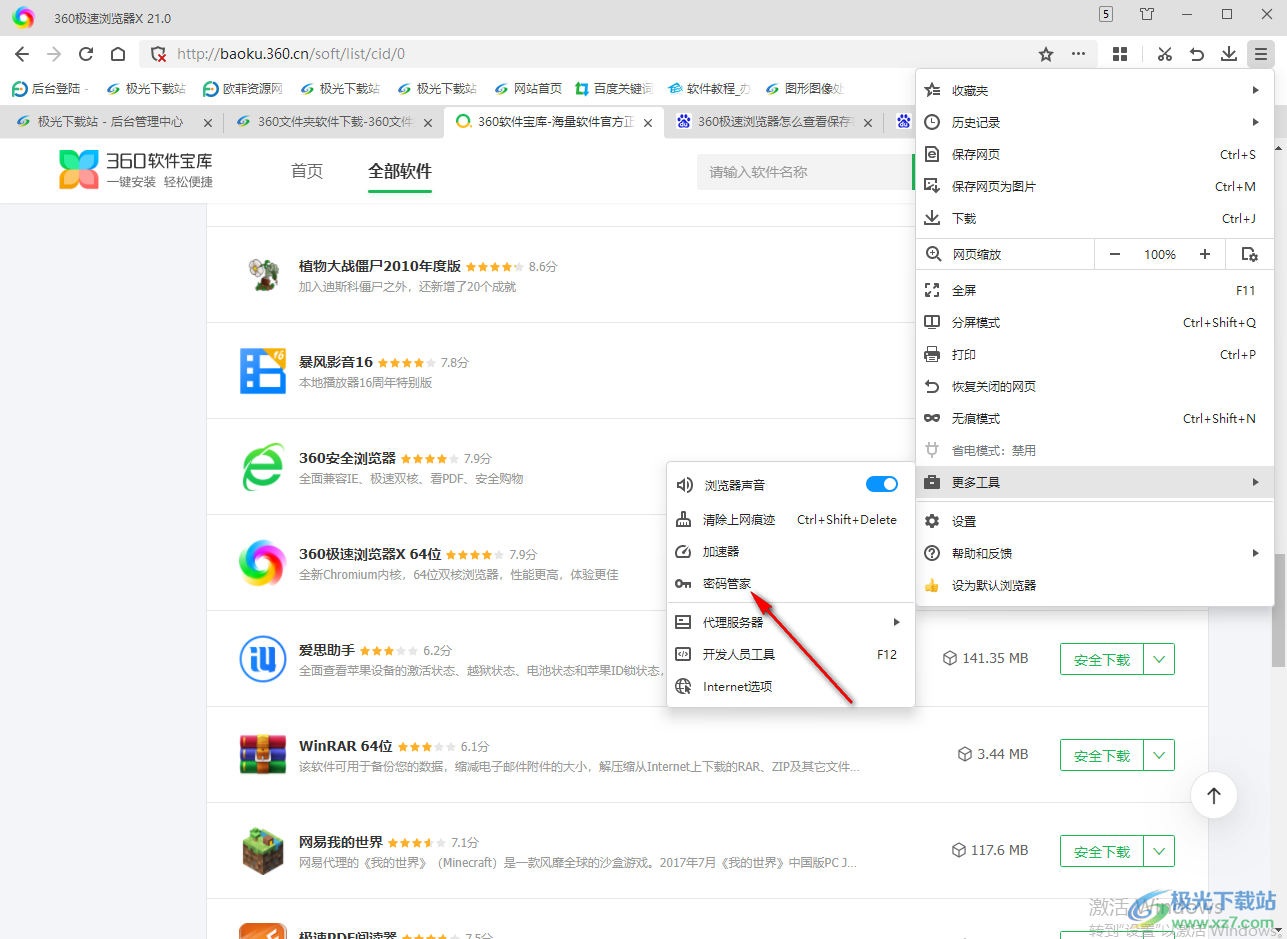Toggle the browser sound switch
The height and width of the screenshot is (939, 1287).
(882, 484)
